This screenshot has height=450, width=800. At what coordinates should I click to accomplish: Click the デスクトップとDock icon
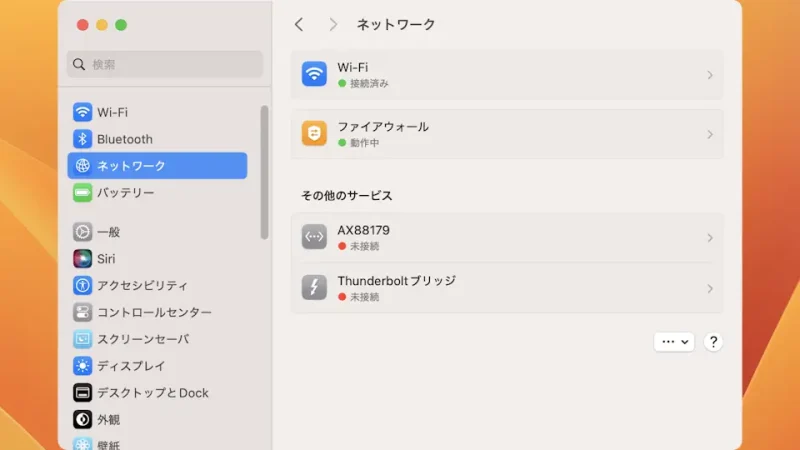click(x=82, y=393)
